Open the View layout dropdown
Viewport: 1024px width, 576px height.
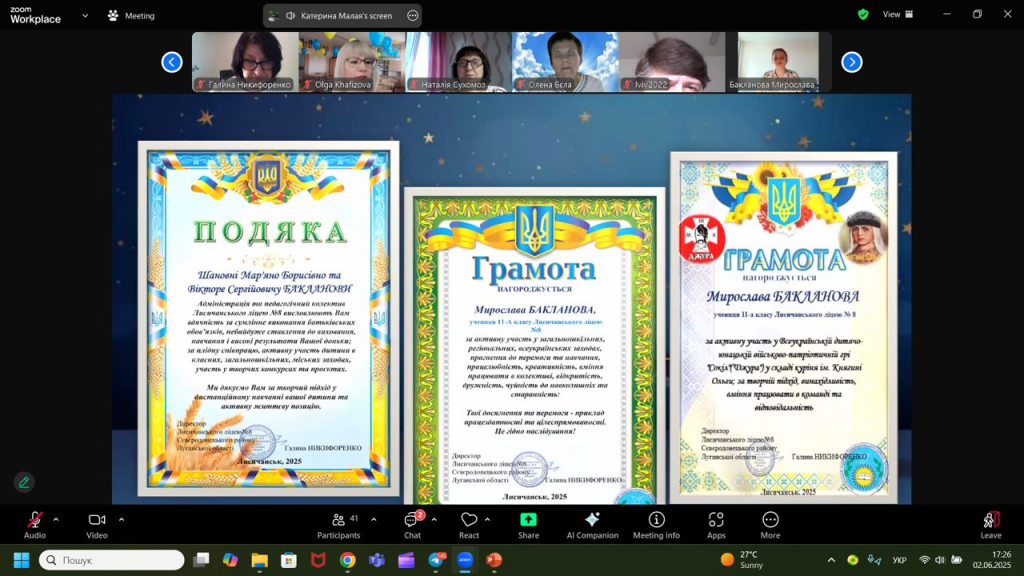click(x=893, y=15)
